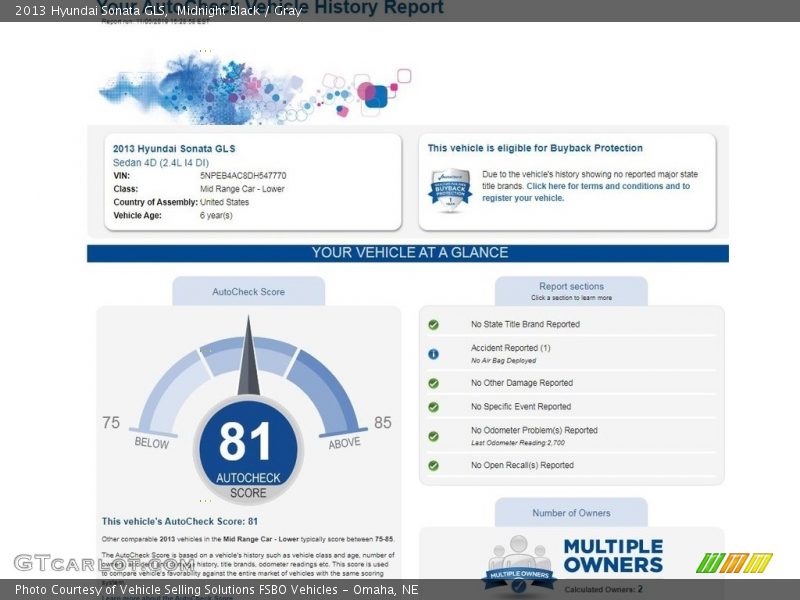Click the striped color logo at bottom right

[734, 563]
